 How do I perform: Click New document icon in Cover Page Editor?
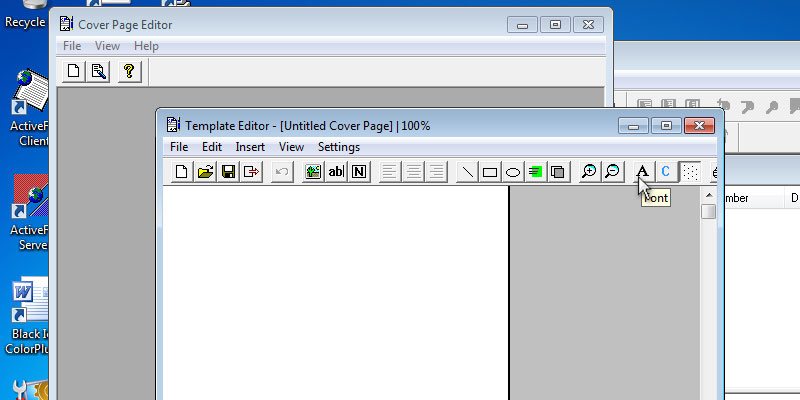pos(74,71)
